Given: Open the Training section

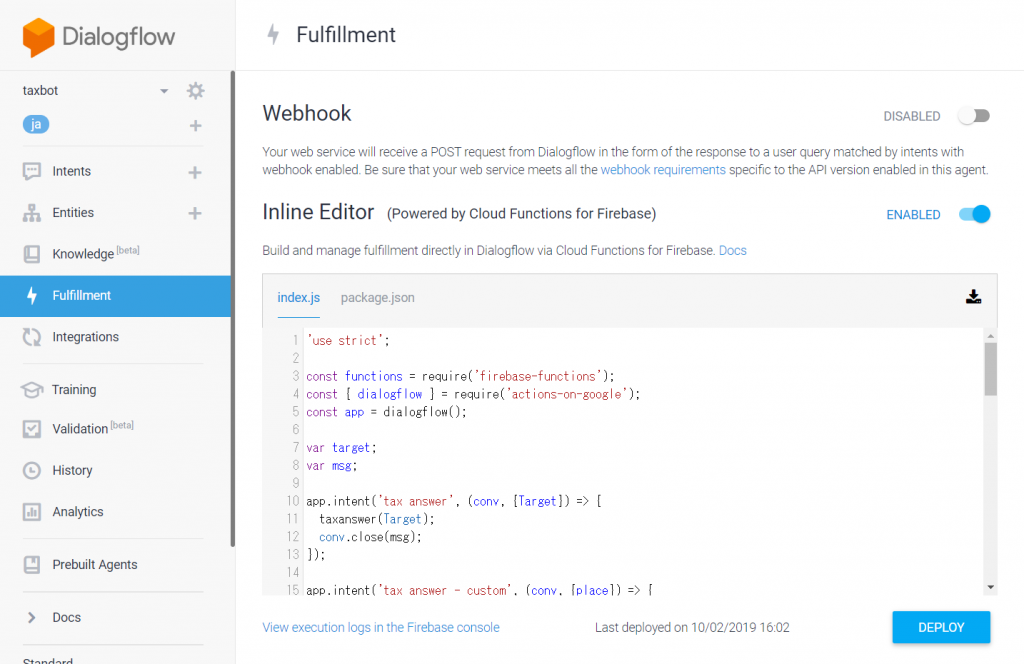Looking at the screenshot, I should click(x=74, y=389).
